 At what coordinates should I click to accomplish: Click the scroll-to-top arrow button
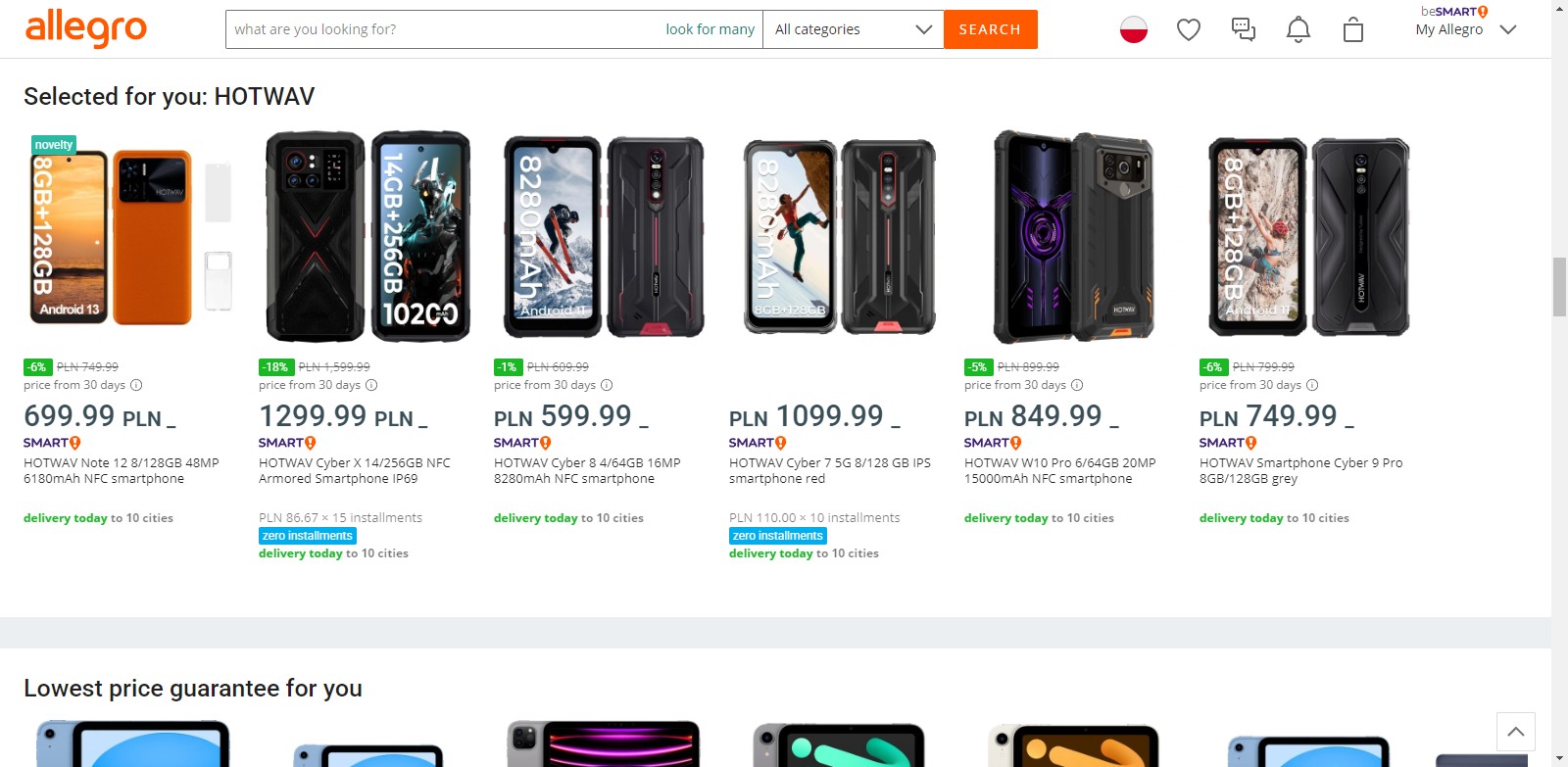[1515, 732]
